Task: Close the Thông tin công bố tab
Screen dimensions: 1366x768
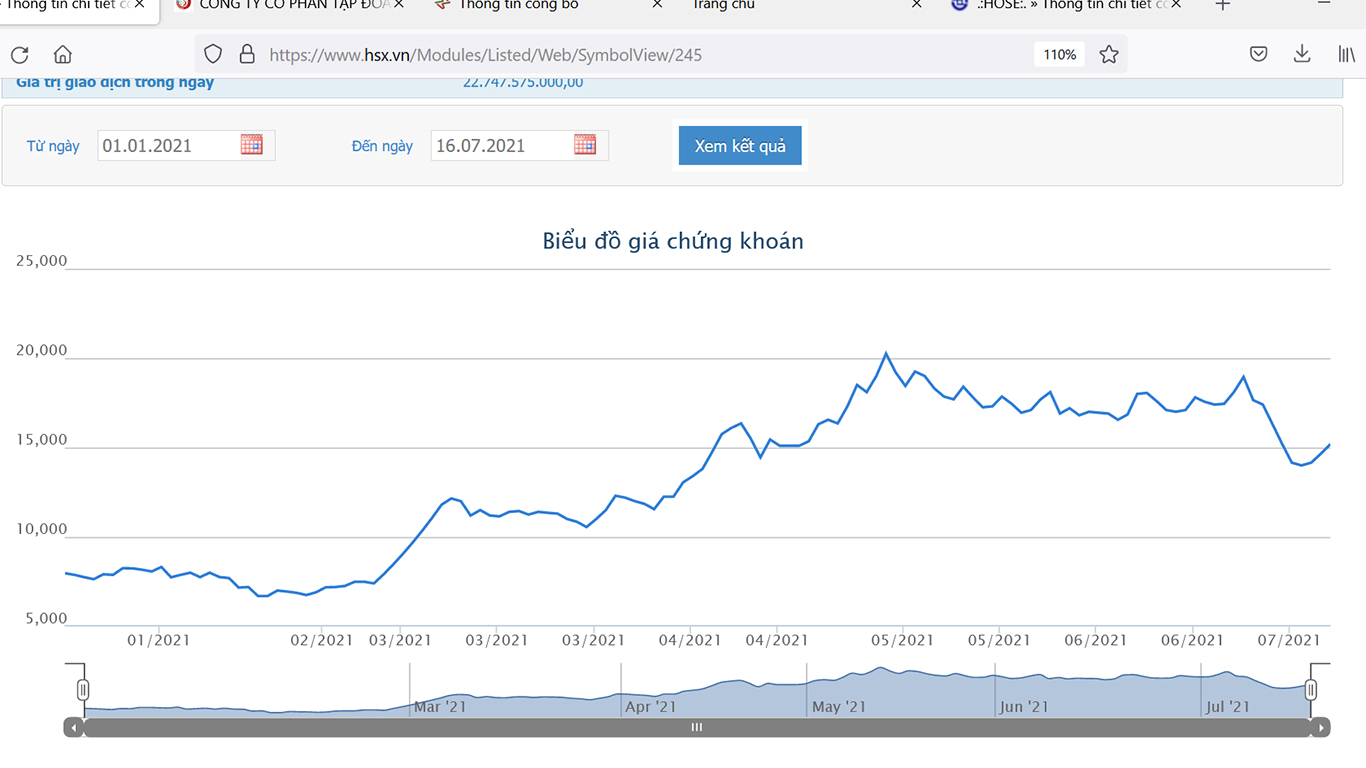Action: [657, 5]
